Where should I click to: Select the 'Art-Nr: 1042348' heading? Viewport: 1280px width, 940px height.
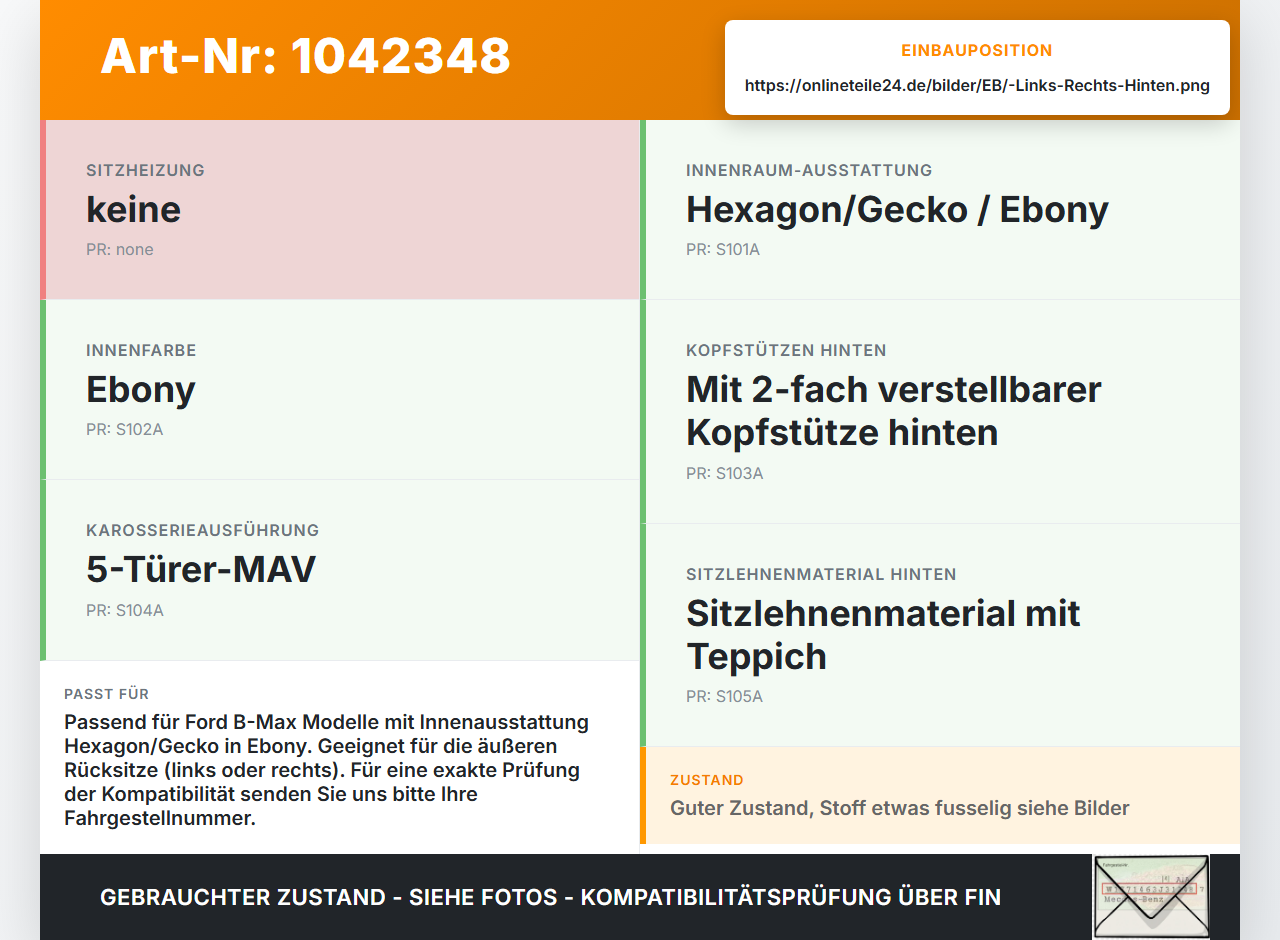click(x=306, y=56)
